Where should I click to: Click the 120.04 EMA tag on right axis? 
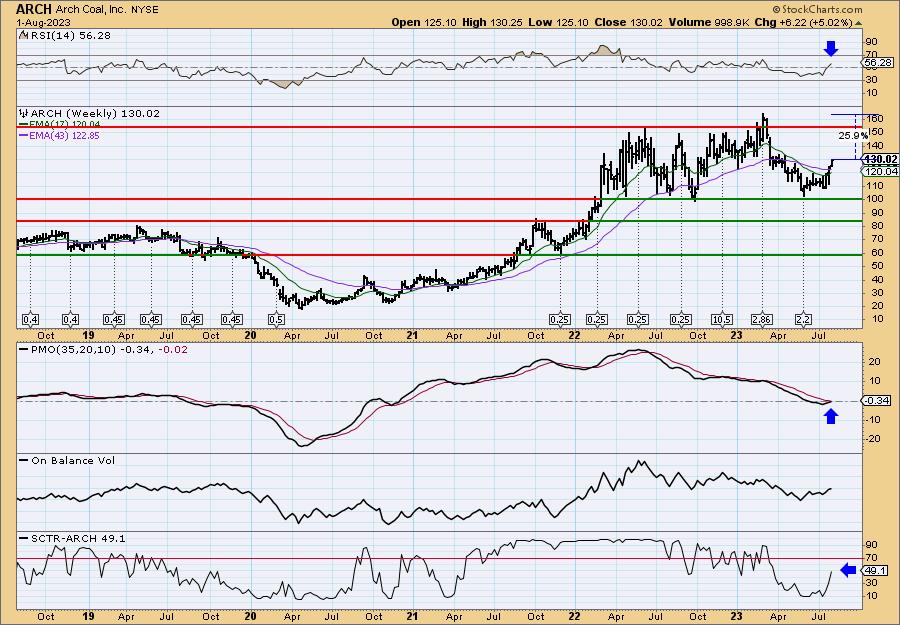(881, 171)
